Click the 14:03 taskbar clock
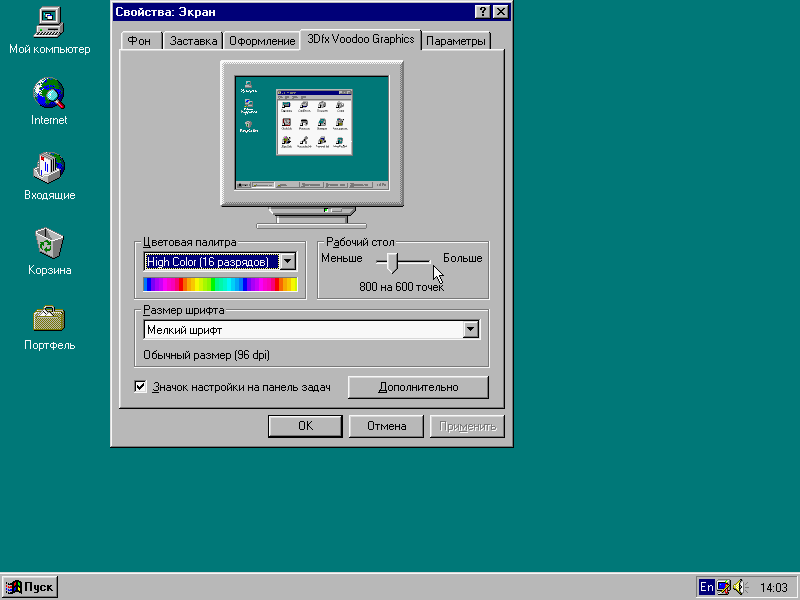The image size is (800, 600). (x=774, y=588)
